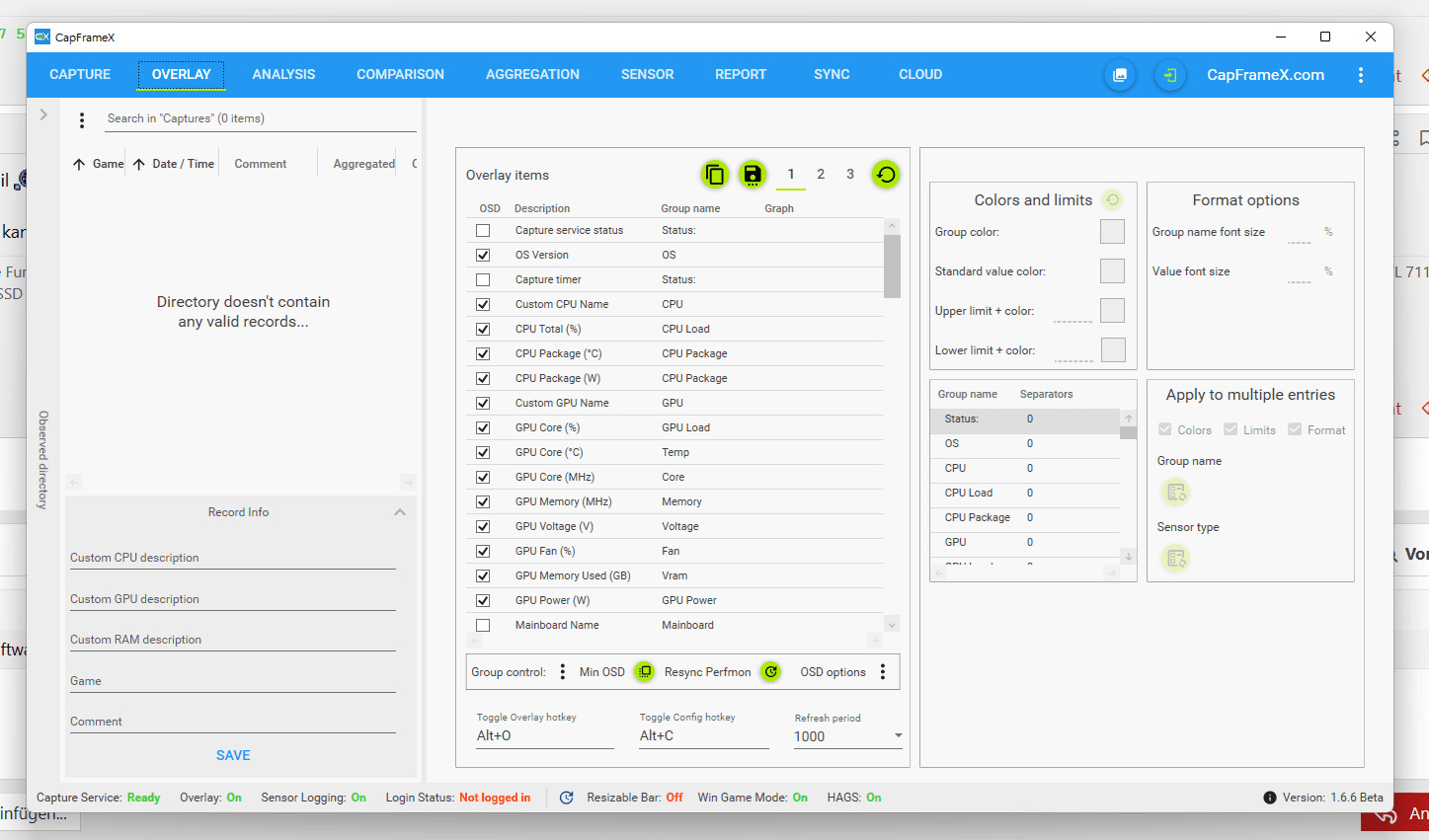Toggle GPU Fan (%) checkbox

click(x=483, y=551)
